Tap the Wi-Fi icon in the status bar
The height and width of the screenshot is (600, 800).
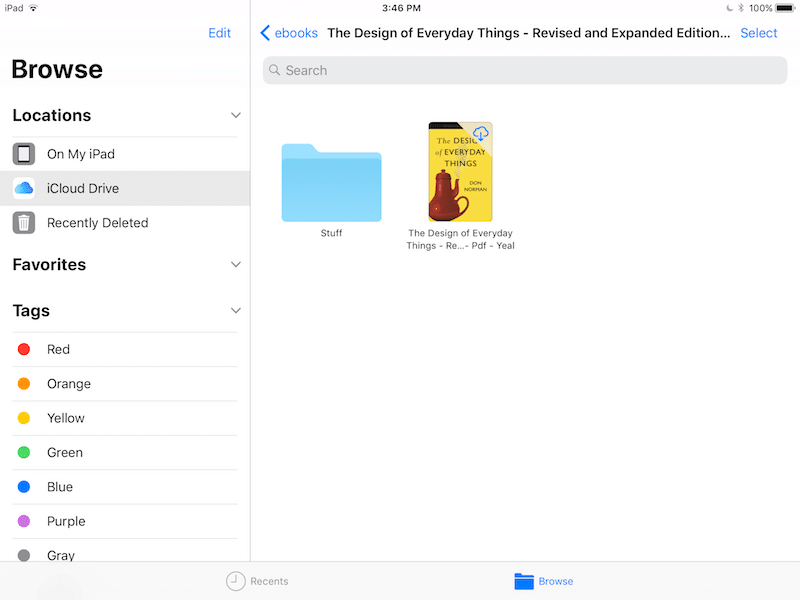(33, 8)
